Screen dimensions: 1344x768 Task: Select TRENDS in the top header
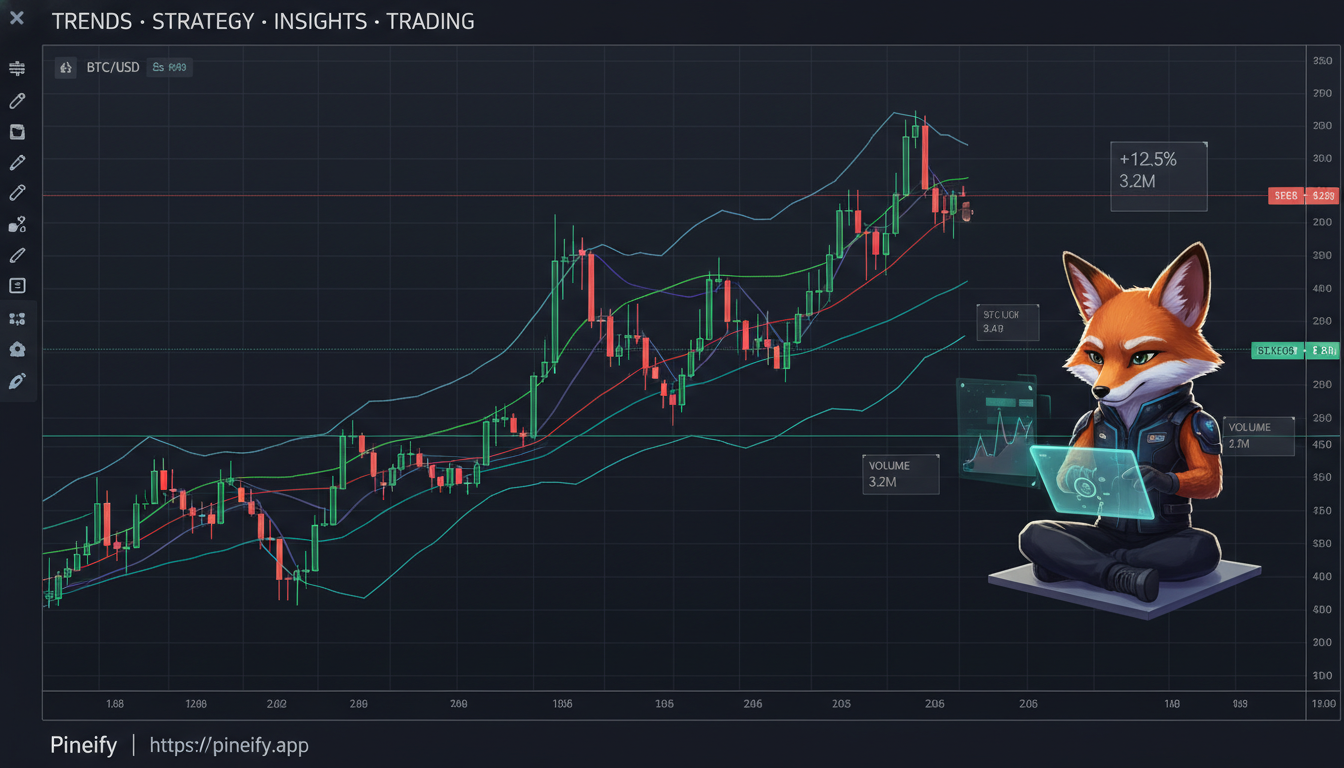pos(92,21)
